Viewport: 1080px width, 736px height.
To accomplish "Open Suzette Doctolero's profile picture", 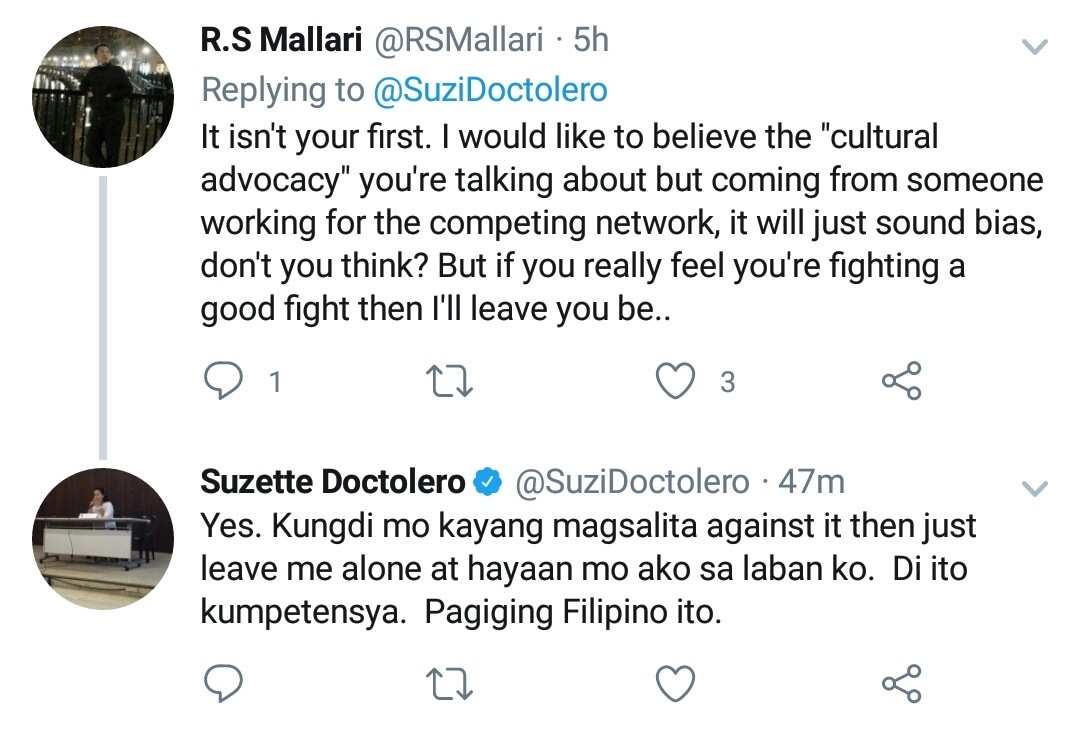I will (x=103, y=538).
